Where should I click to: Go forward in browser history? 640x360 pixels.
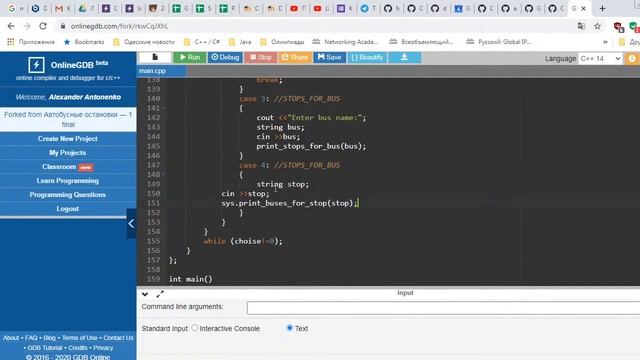27,26
